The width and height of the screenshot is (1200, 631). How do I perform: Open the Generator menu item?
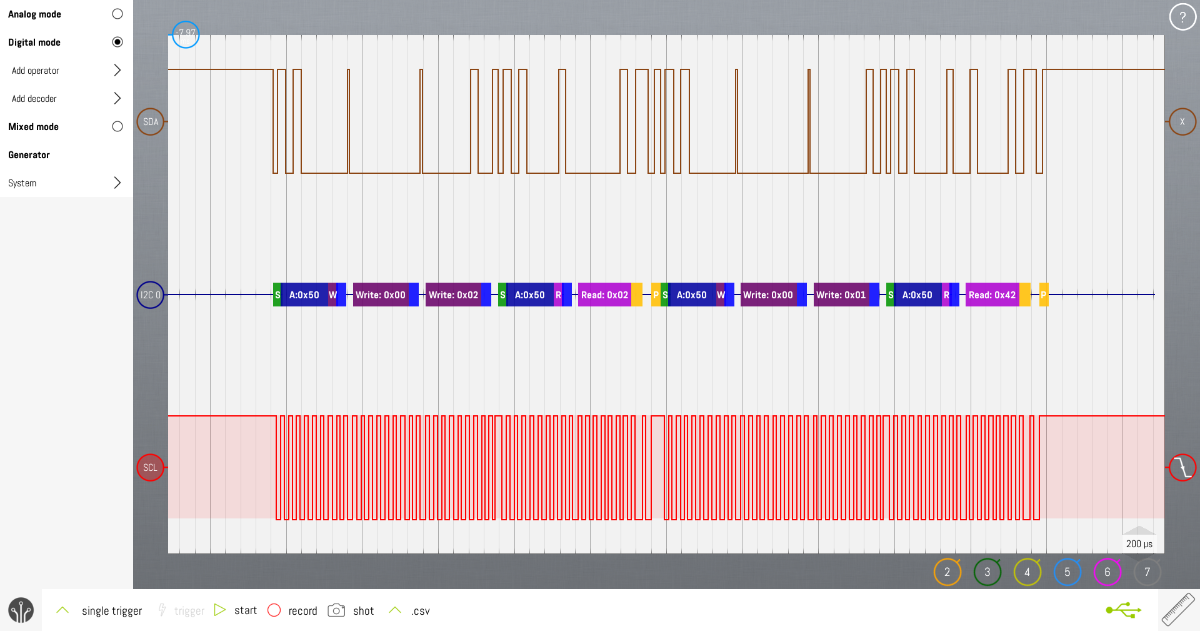point(29,155)
